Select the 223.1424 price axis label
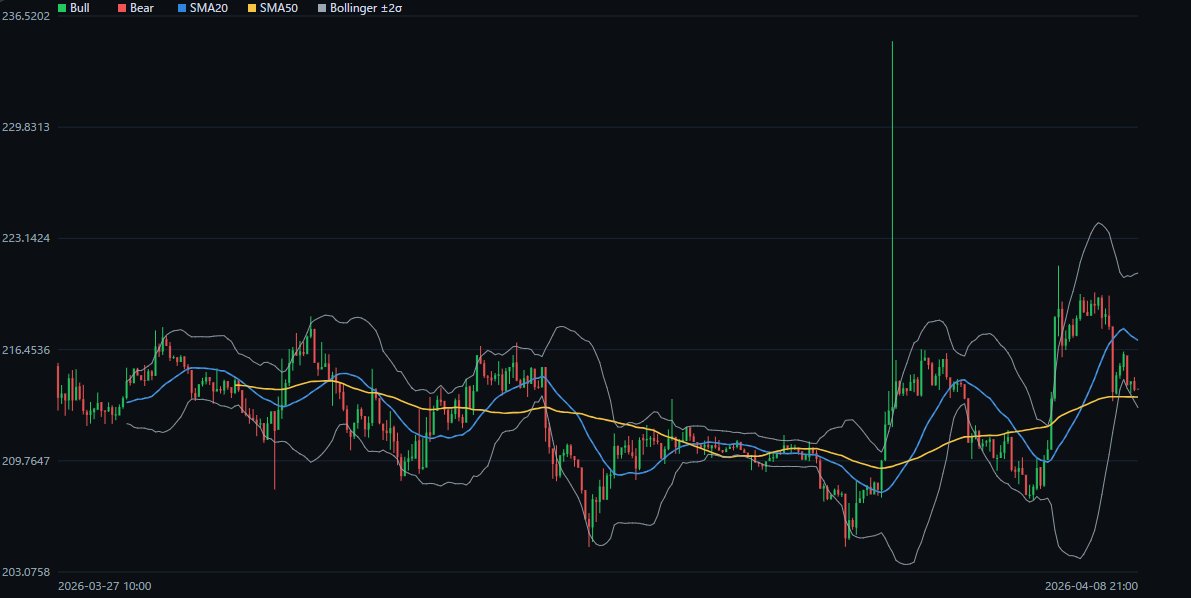Screen dimensions: 1191x598 [x=27, y=238]
